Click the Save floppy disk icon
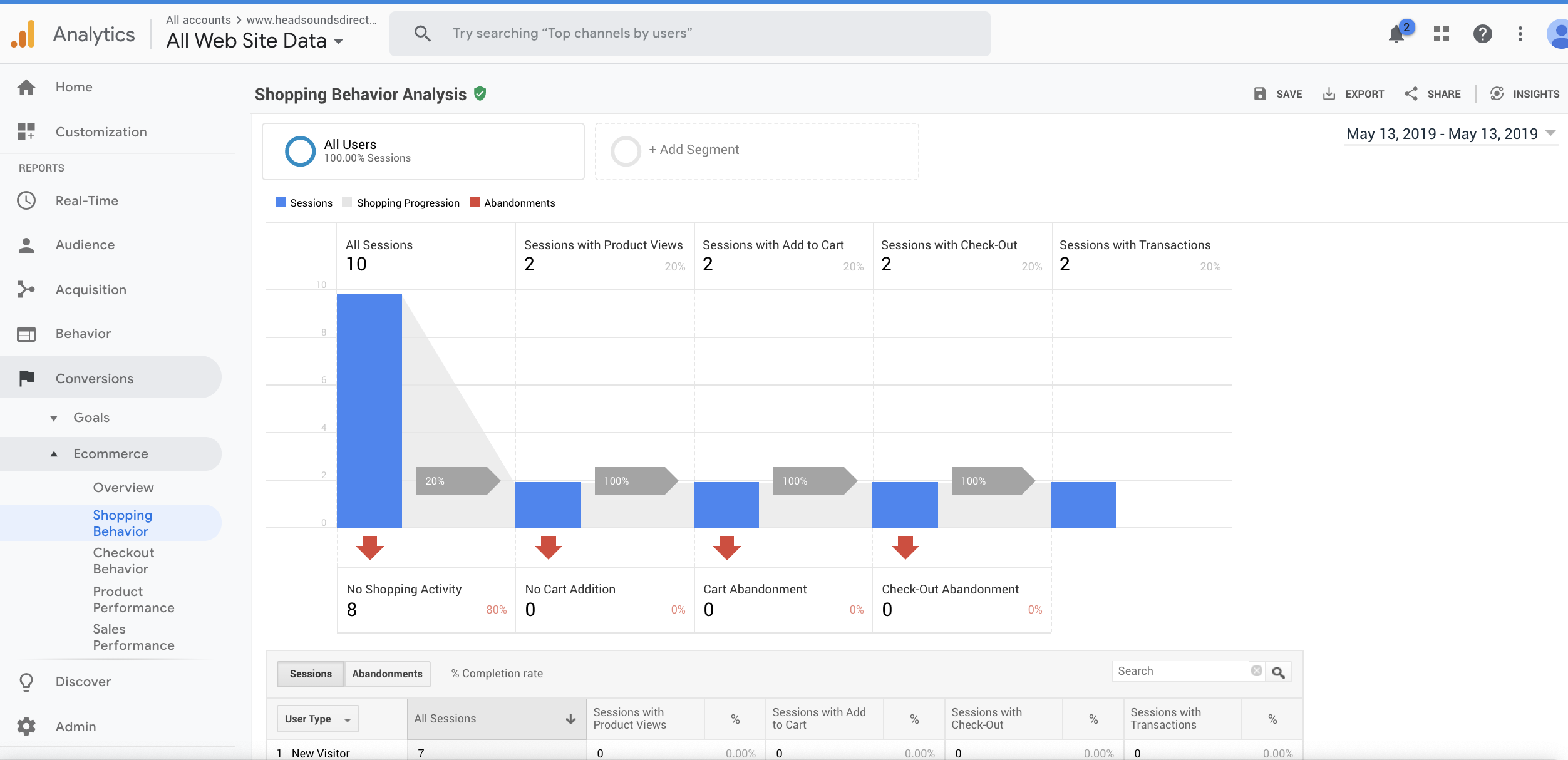Image resolution: width=1568 pixels, height=760 pixels. pyautogui.click(x=1260, y=94)
